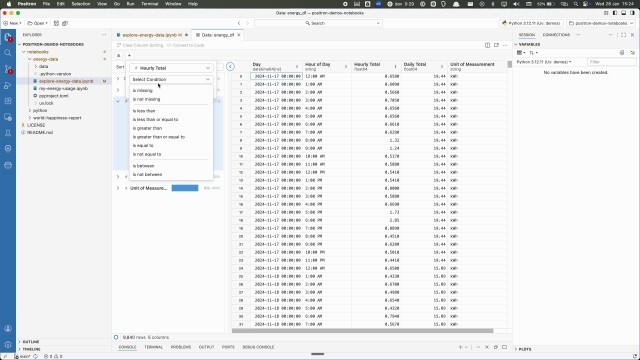The height and width of the screenshot is (360, 640).
Task: Click the top Search command center field
Action: [x=318, y=23]
